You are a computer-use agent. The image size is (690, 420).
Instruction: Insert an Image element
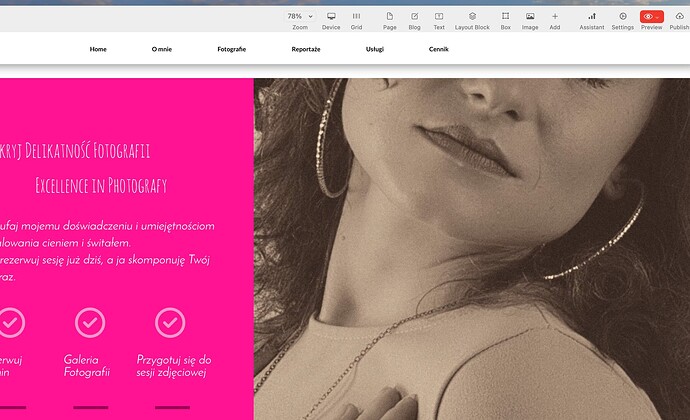(530, 17)
